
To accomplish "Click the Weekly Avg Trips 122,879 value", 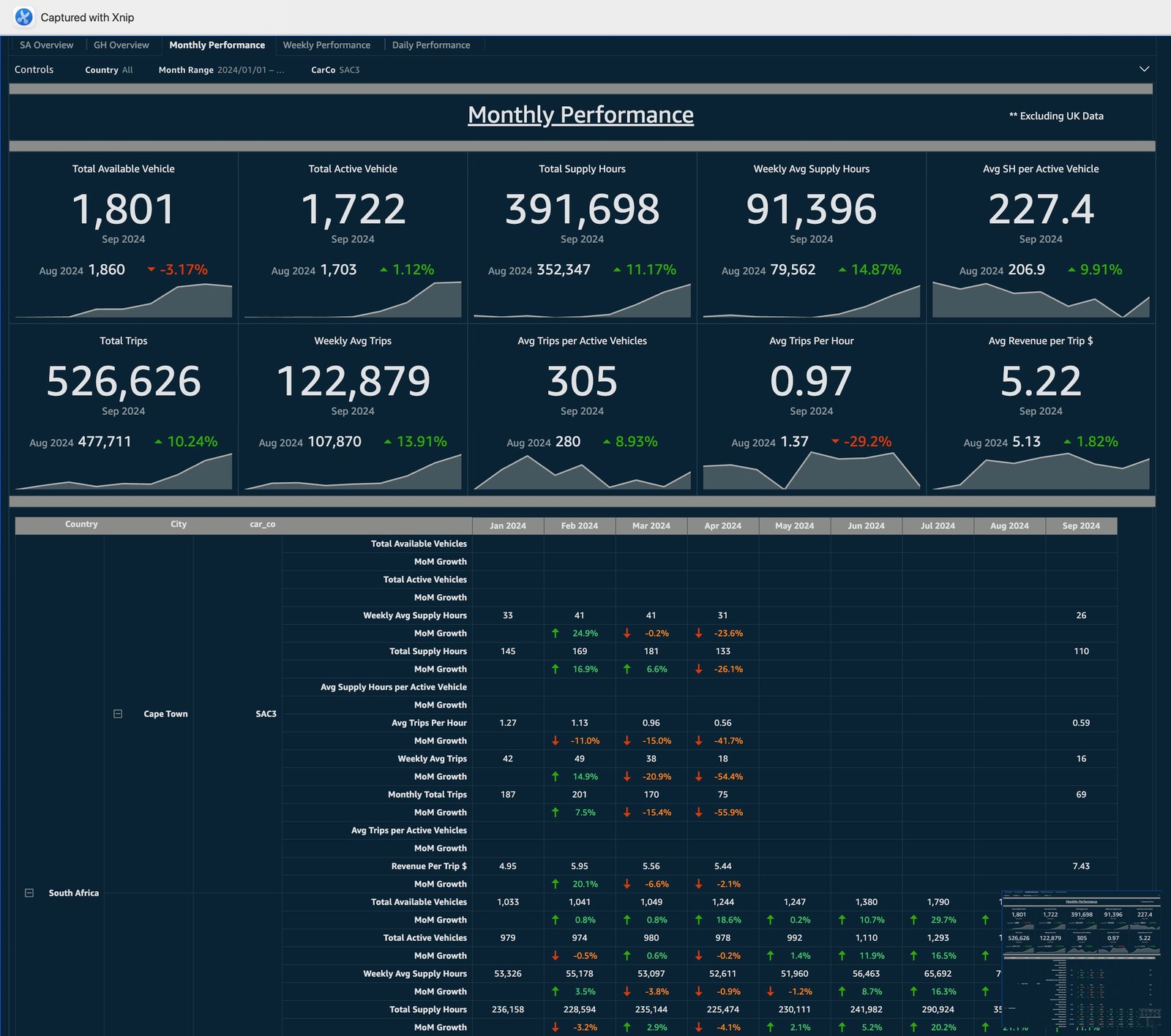I will pos(353,381).
